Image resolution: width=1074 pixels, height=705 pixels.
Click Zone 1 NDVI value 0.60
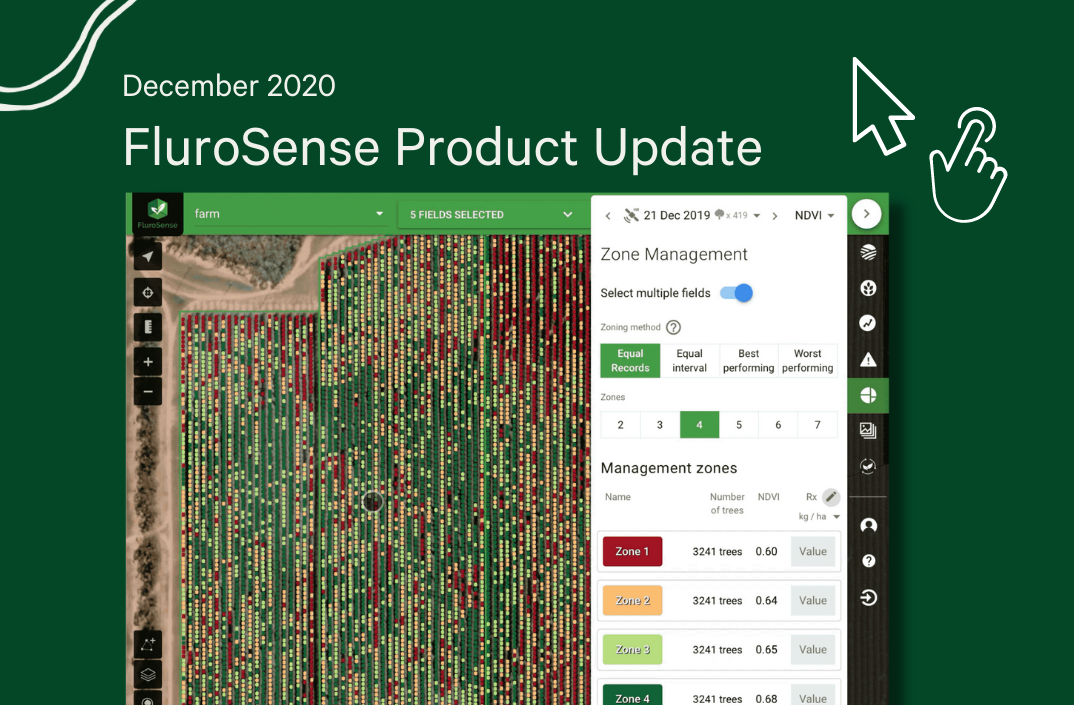[x=766, y=552]
